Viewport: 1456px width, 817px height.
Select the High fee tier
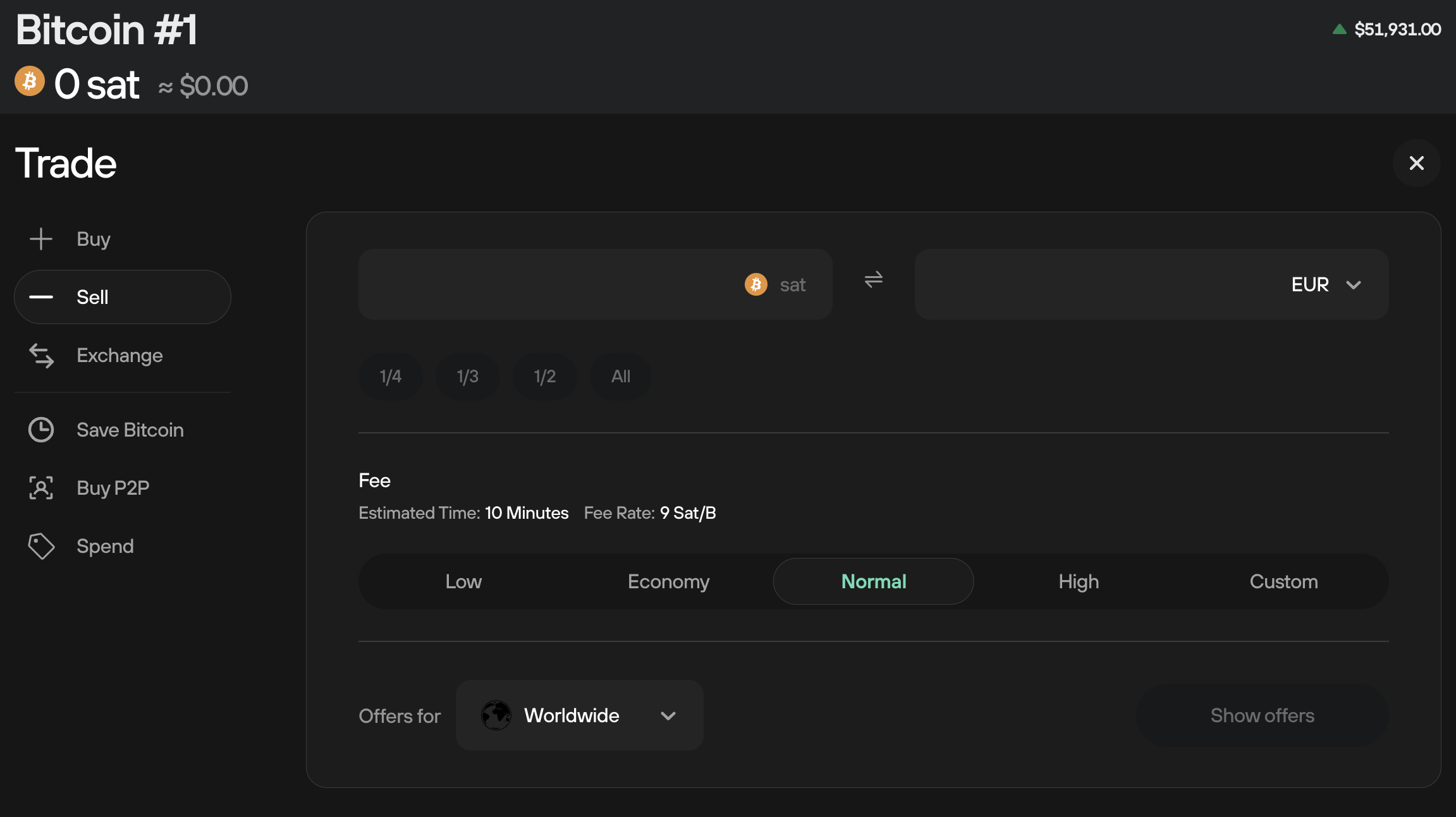(1078, 581)
